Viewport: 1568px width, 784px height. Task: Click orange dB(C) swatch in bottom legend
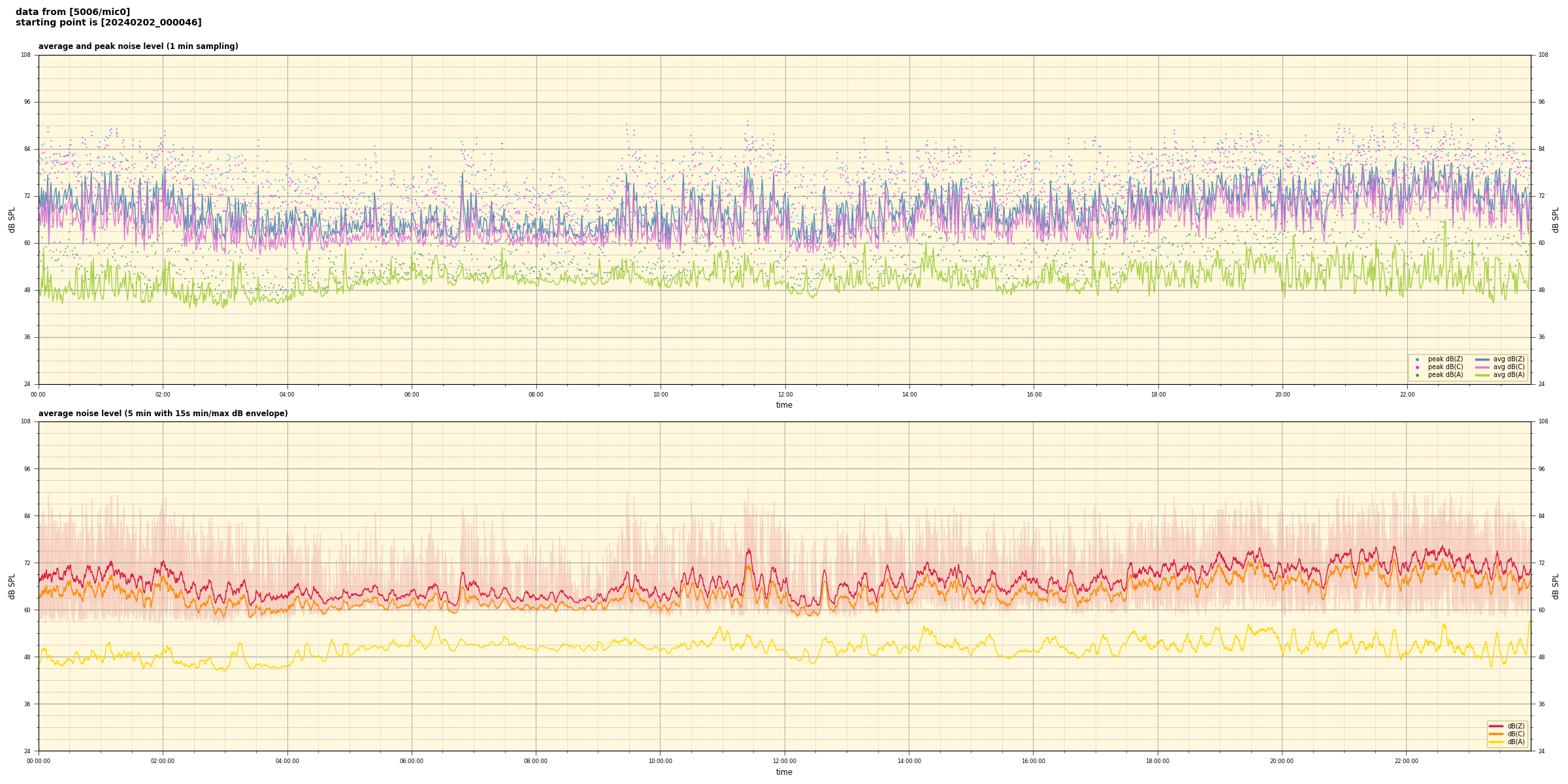pyautogui.click(x=1495, y=734)
